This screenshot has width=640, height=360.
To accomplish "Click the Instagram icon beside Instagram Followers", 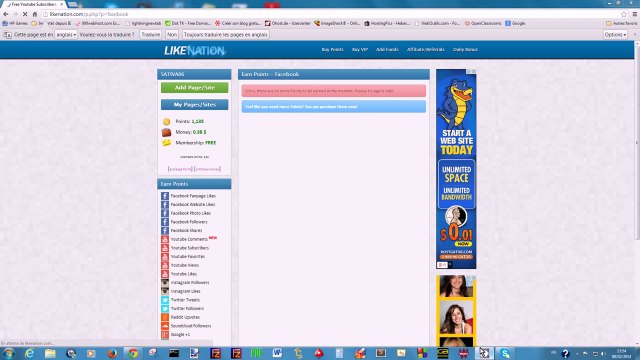I will click(164, 282).
